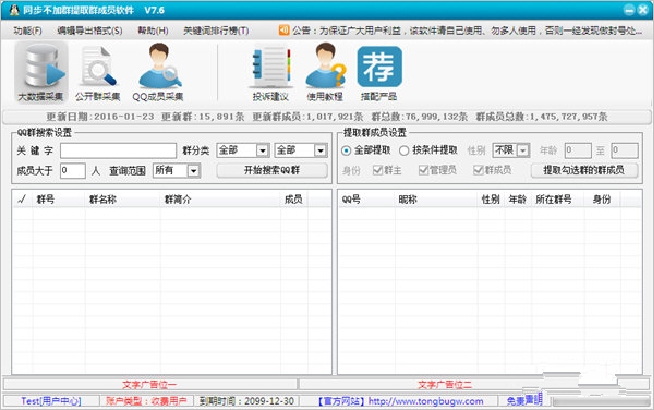Click the penguin app icon in title bar

pos(15,10)
